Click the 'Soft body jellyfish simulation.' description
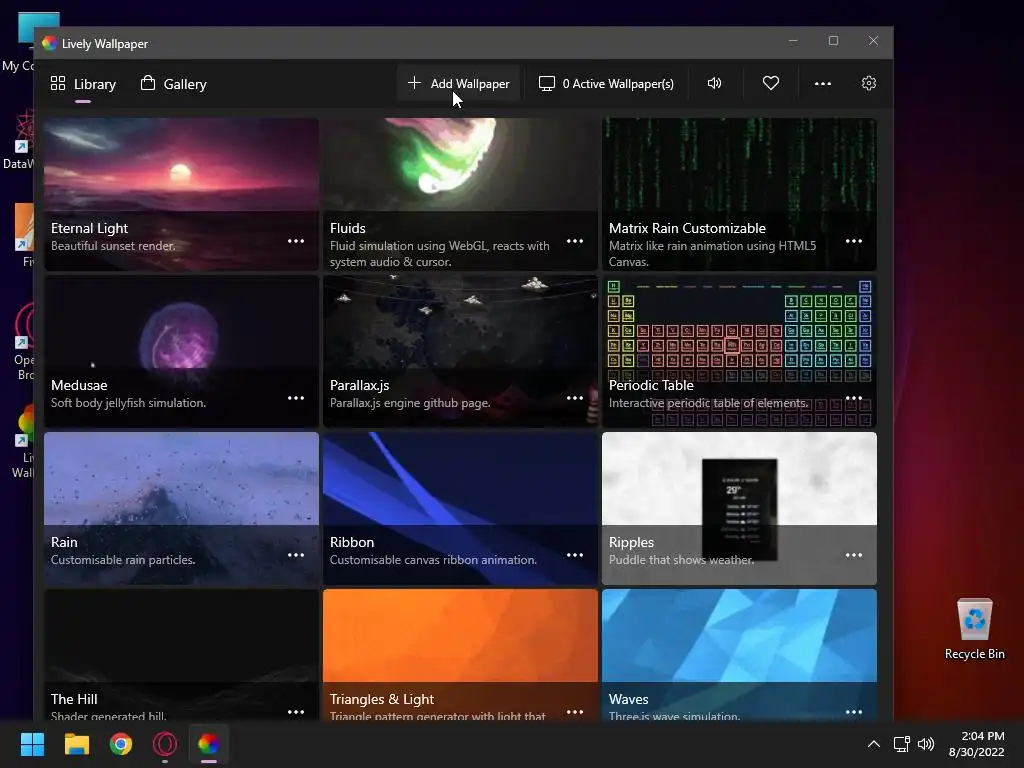The height and width of the screenshot is (768, 1024). (129, 403)
